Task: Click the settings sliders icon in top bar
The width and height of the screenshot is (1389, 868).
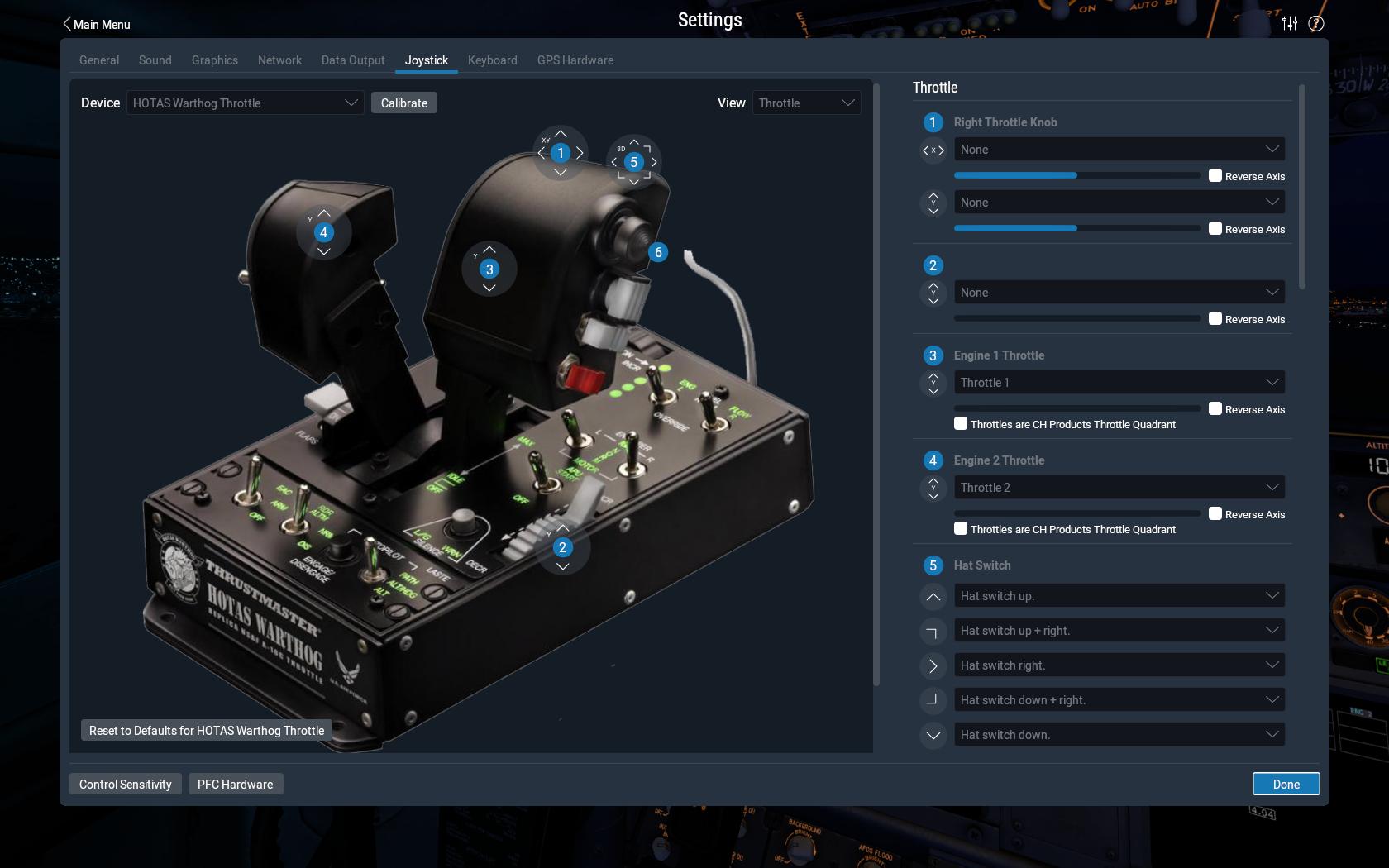Action: [x=1289, y=23]
